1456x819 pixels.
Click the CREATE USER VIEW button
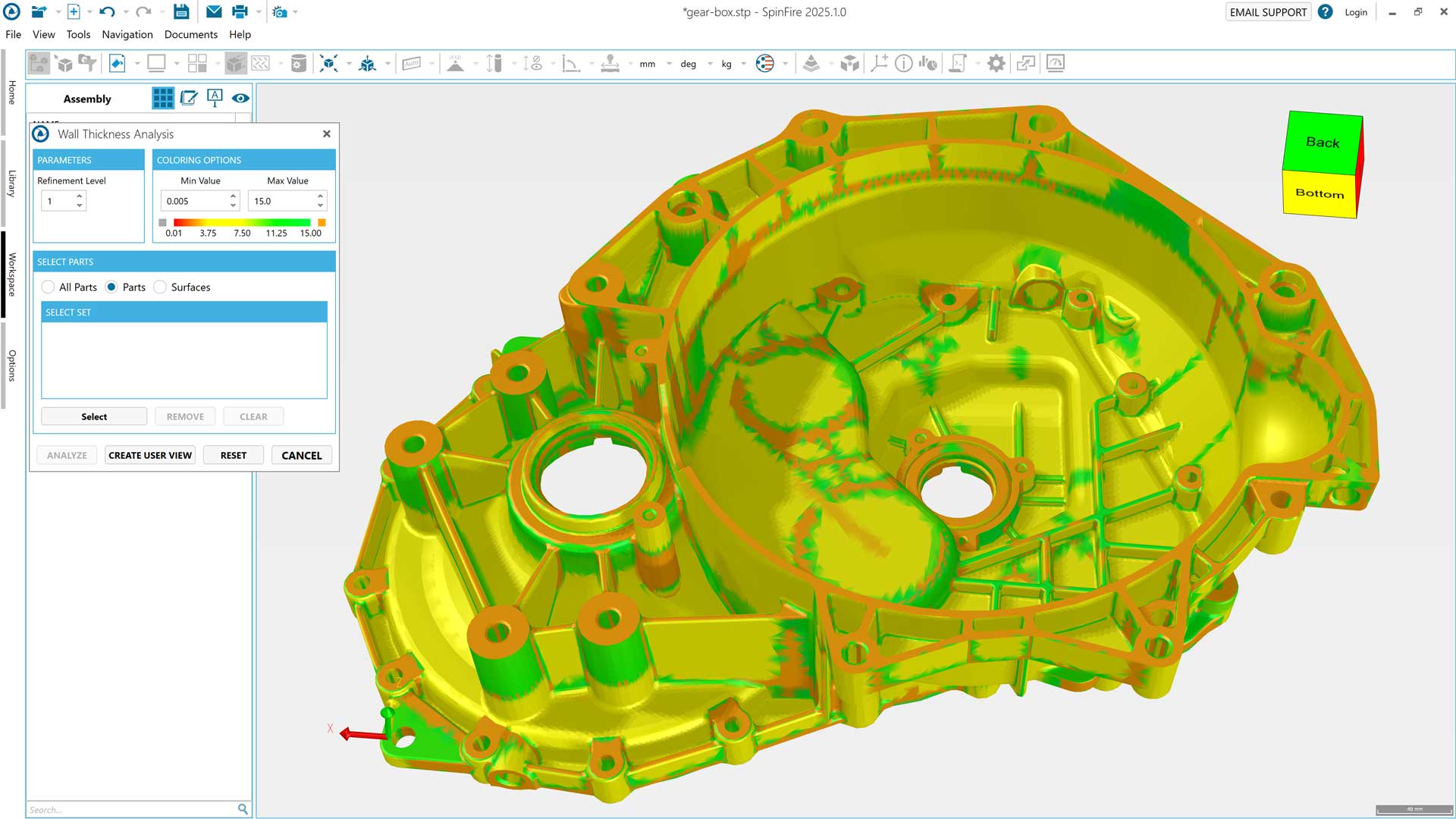pyautogui.click(x=150, y=455)
